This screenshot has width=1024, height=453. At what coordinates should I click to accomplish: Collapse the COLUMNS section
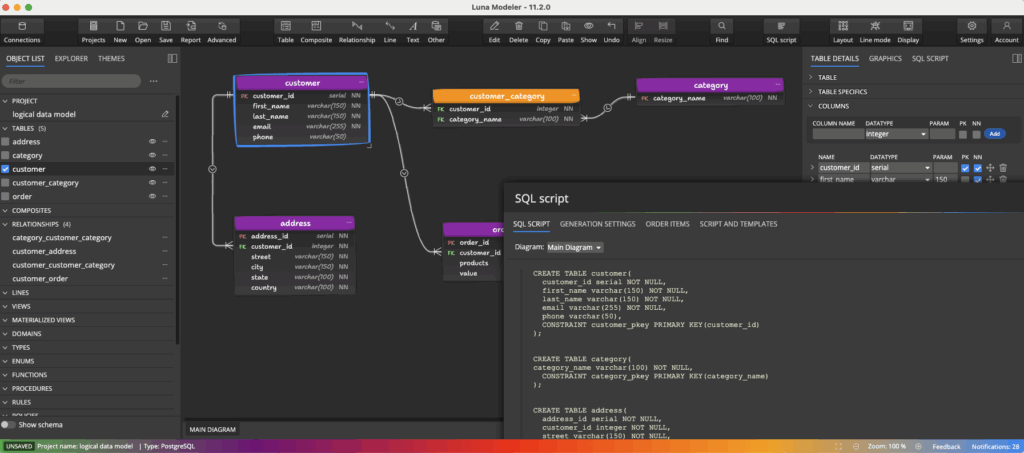[810, 106]
